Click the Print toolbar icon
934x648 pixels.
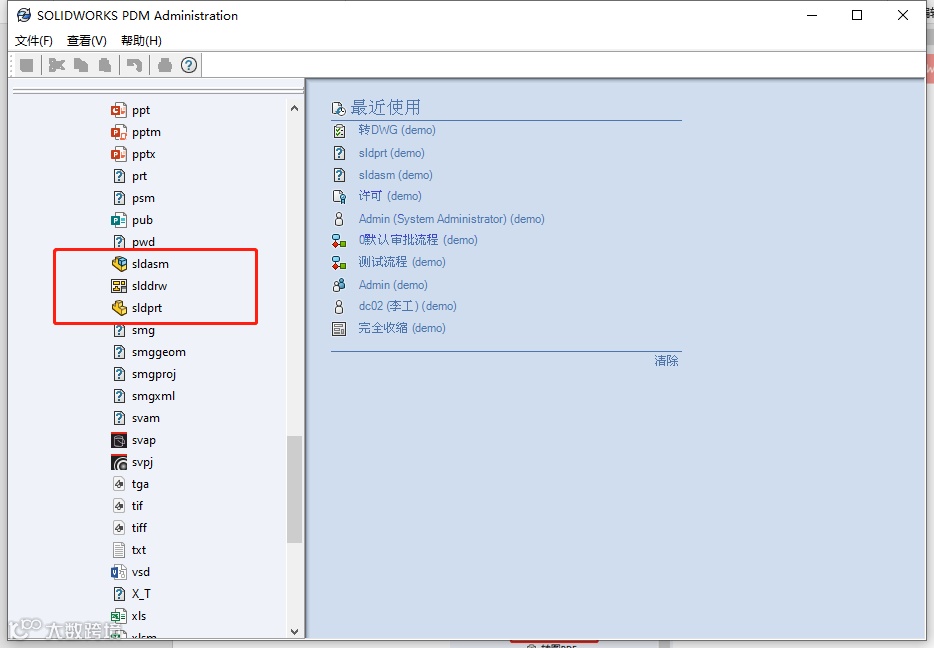point(165,65)
